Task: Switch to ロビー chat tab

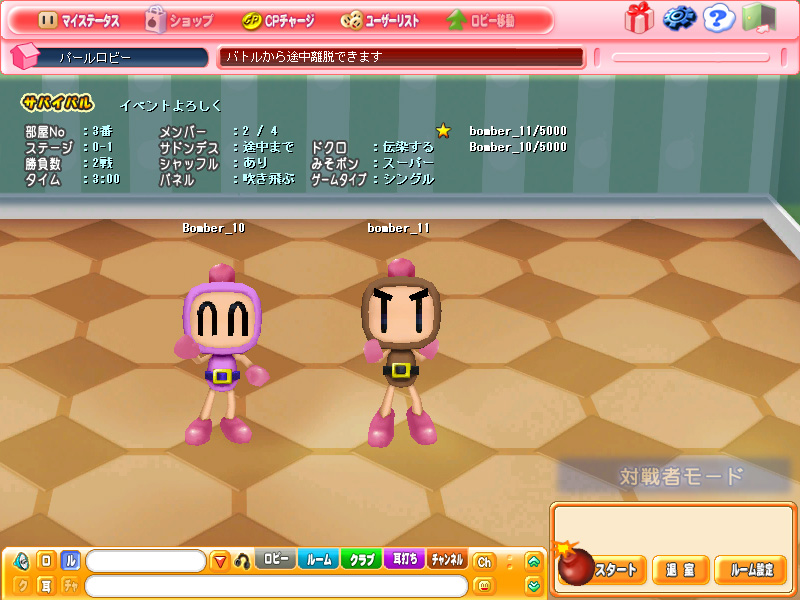Action: pyautogui.click(x=276, y=560)
